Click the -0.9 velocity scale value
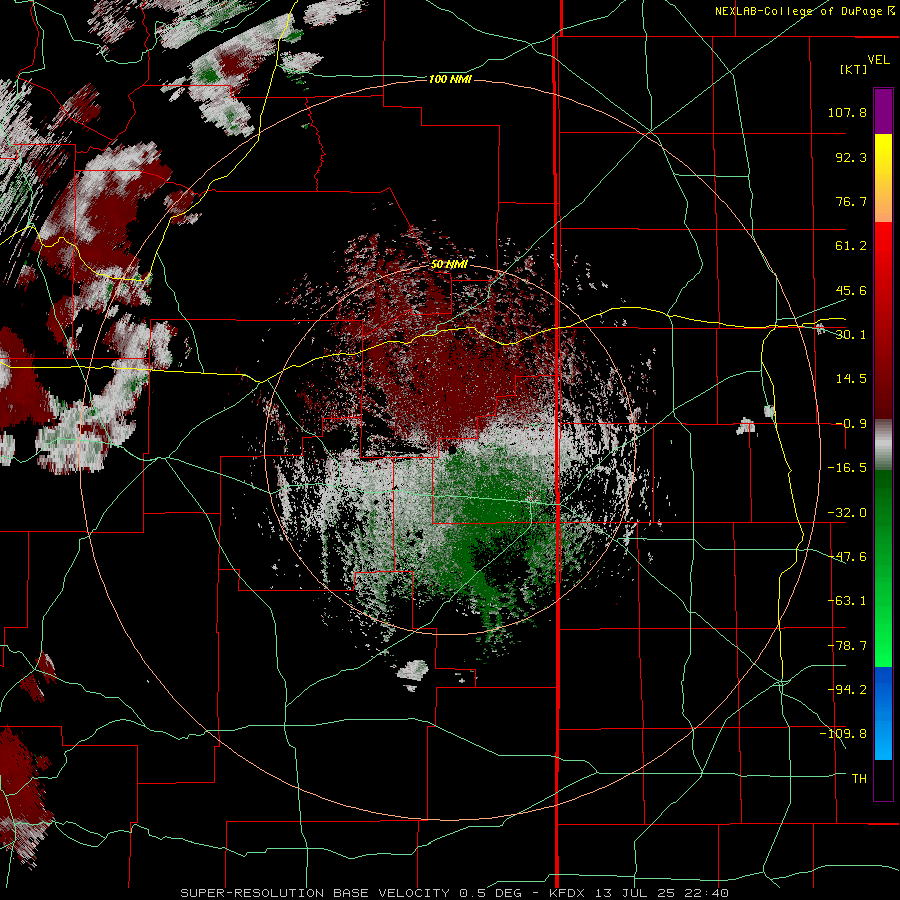The height and width of the screenshot is (900, 900). click(x=851, y=424)
